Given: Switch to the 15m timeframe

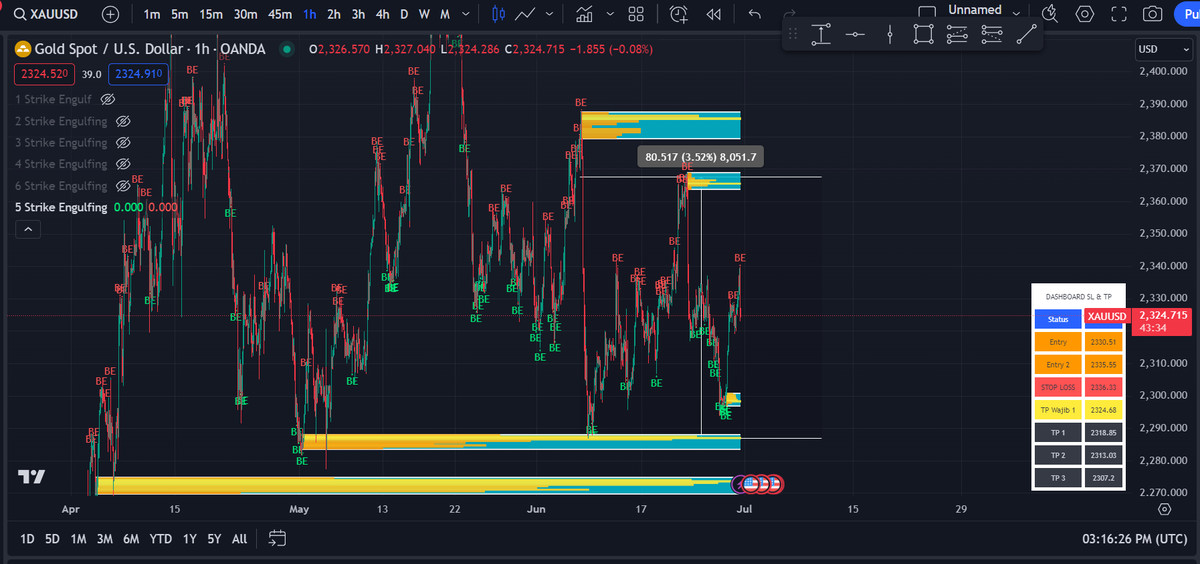Looking at the screenshot, I should [210, 15].
